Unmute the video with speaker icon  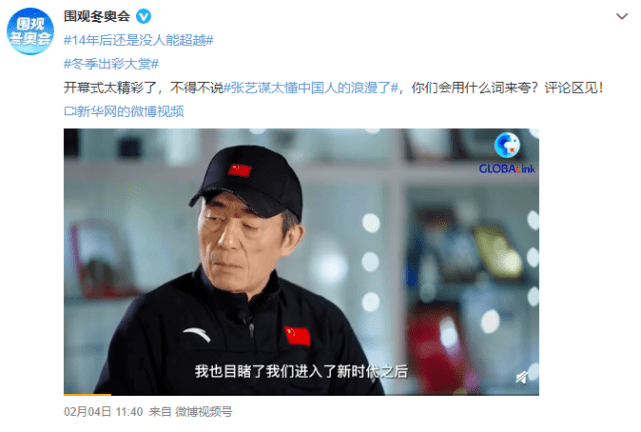(522, 377)
